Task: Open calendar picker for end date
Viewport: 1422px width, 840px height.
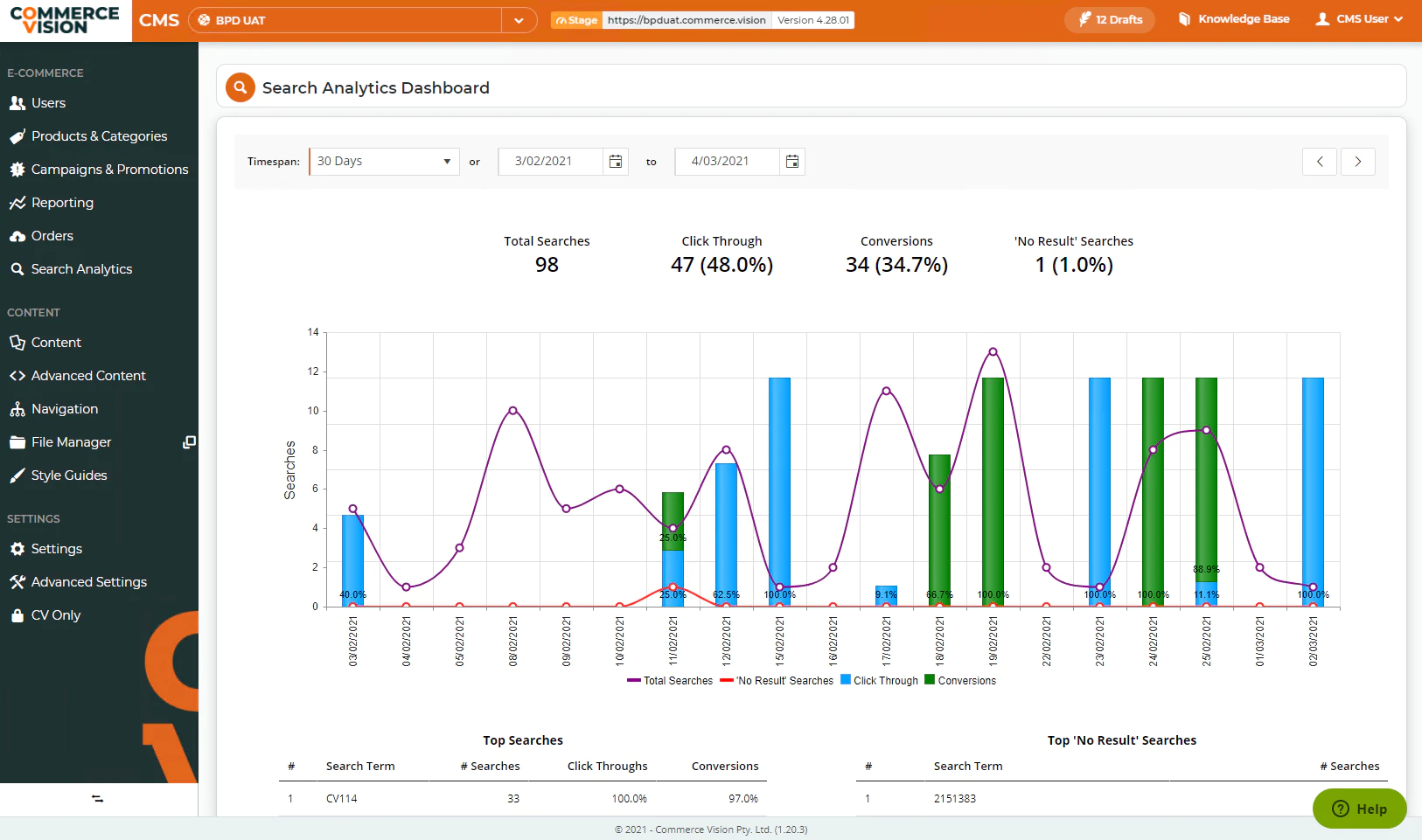Action: click(792, 162)
